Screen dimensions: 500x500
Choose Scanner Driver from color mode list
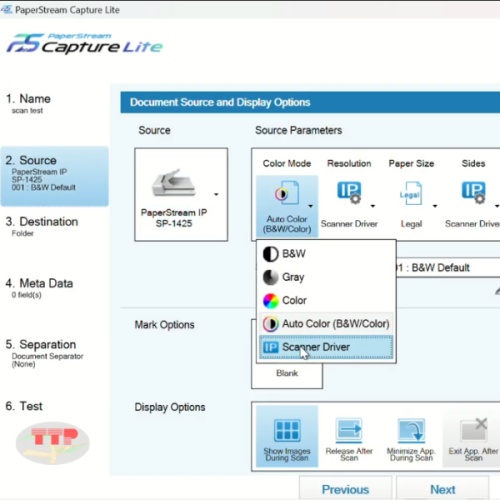[326, 347]
